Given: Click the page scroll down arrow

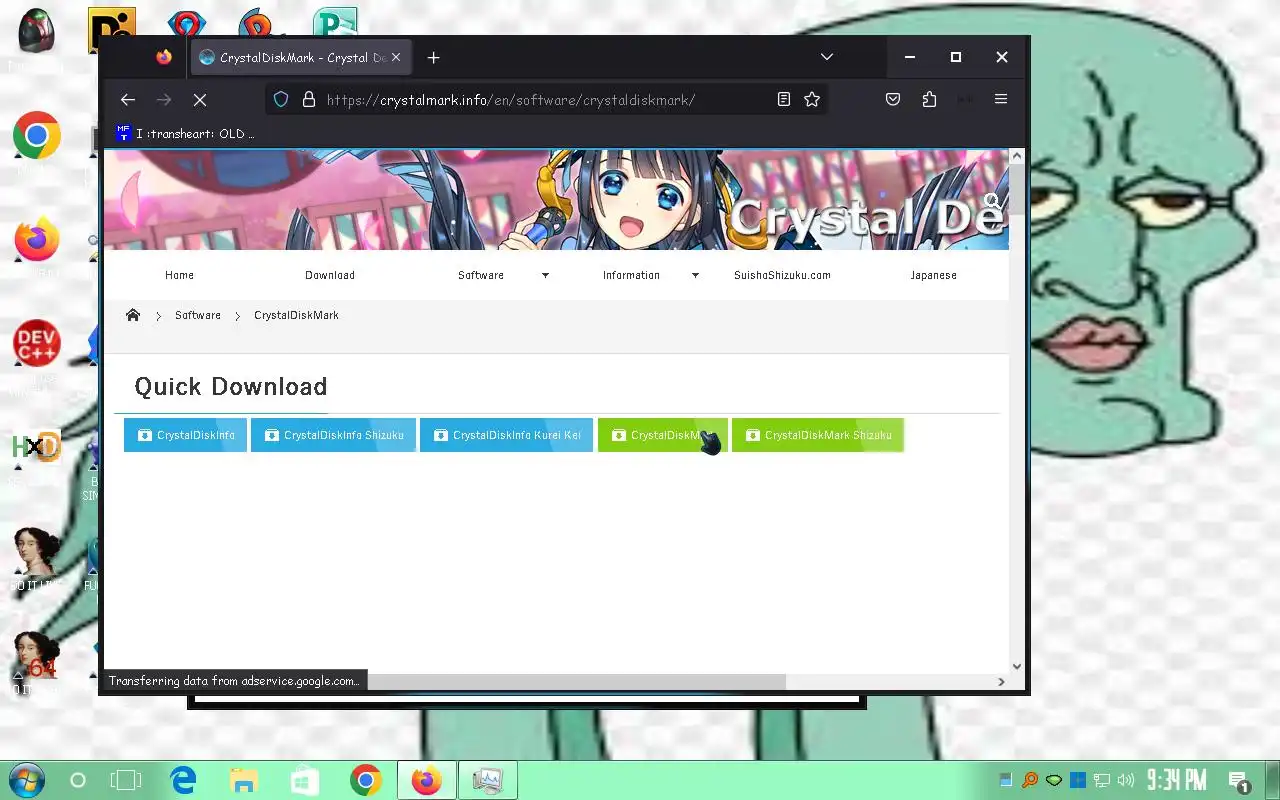Looking at the screenshot, I should pyautogui.click(x=1017, y=666).
